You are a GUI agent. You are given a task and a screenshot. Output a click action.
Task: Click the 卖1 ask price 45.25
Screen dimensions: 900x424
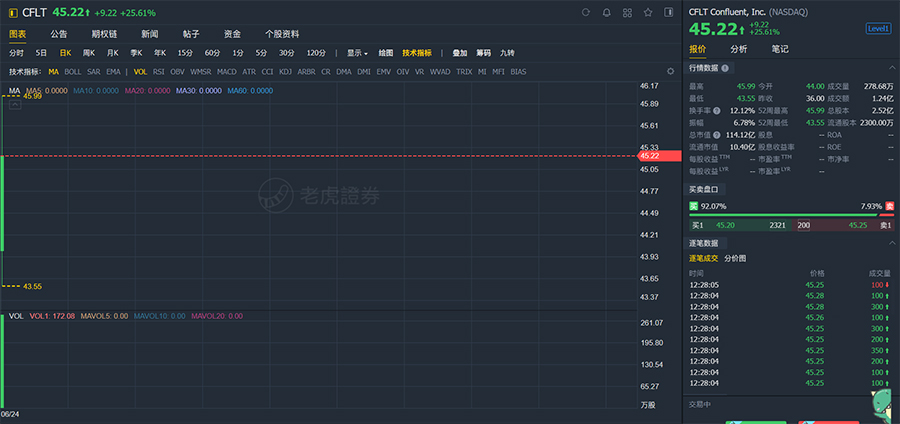tap(858, 225)
